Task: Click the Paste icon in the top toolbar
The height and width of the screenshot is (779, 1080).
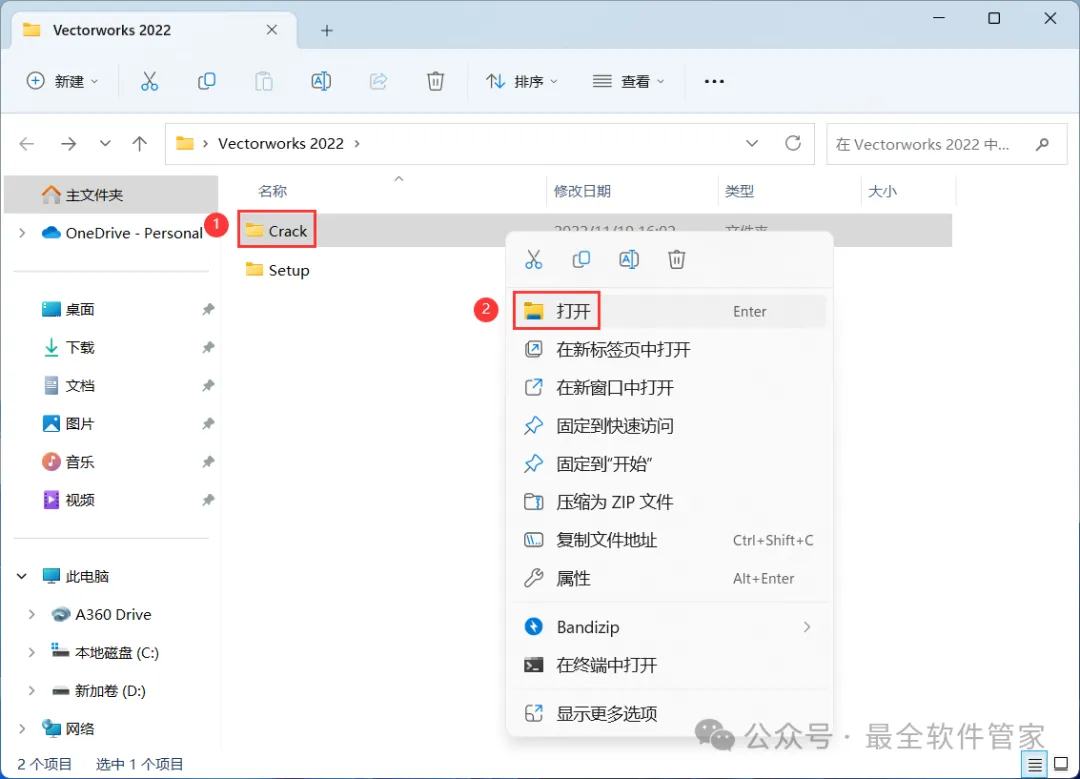Action: click(264, 81)
